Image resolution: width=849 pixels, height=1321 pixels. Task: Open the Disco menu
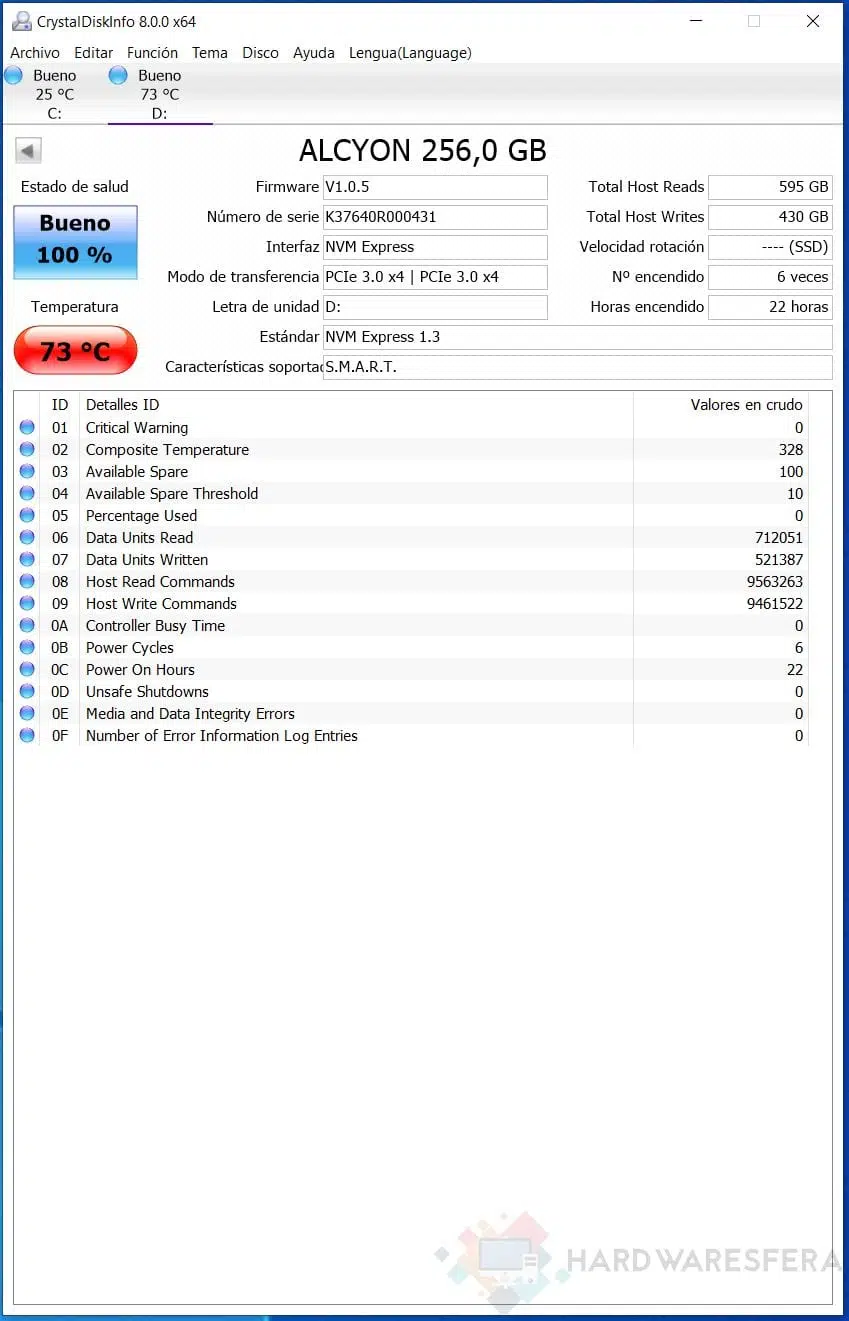261,53
